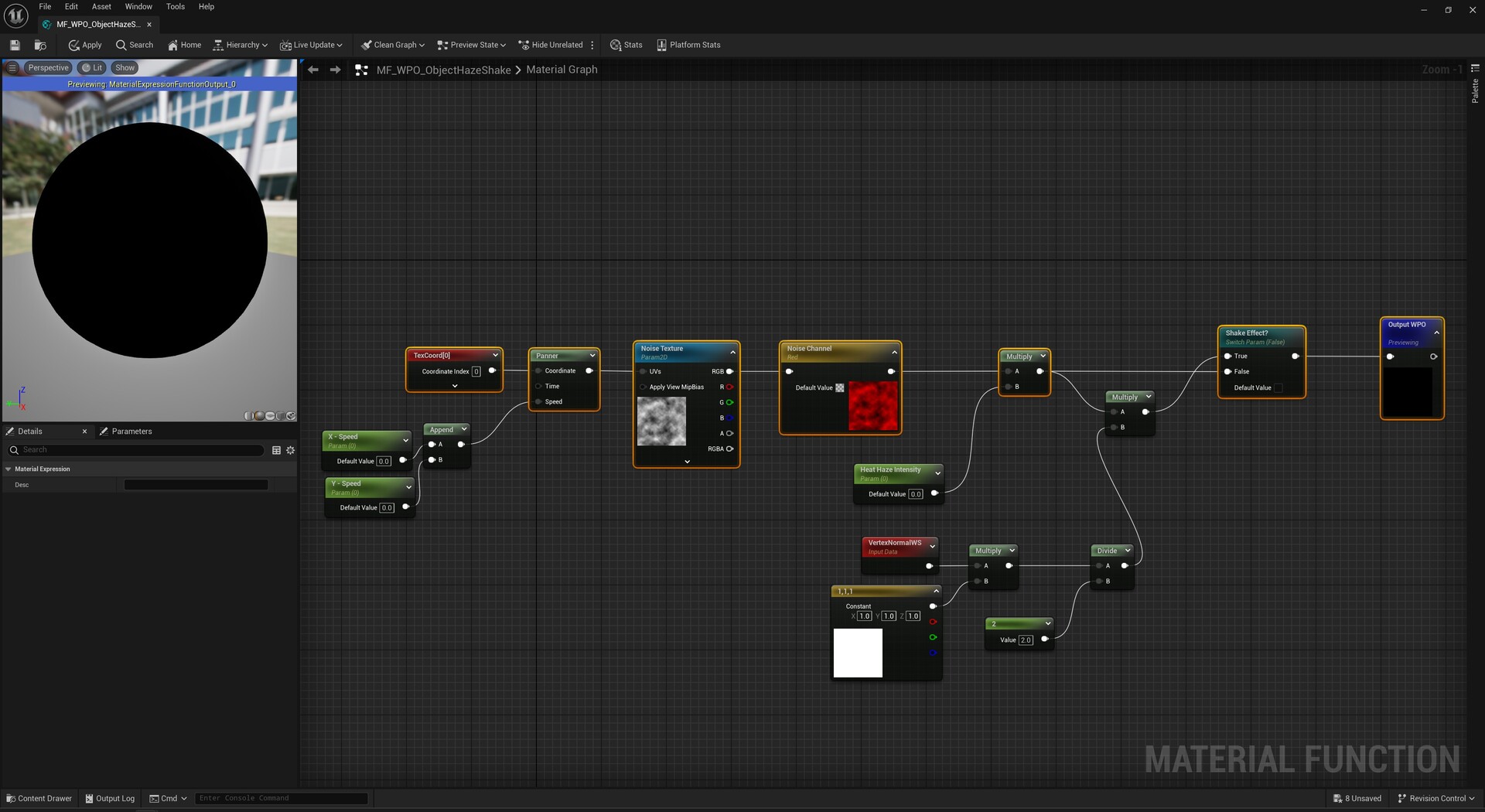Click the Apply toolbar button
The height and width of the screenshot is (812, 1485).
tap(85, 45)
